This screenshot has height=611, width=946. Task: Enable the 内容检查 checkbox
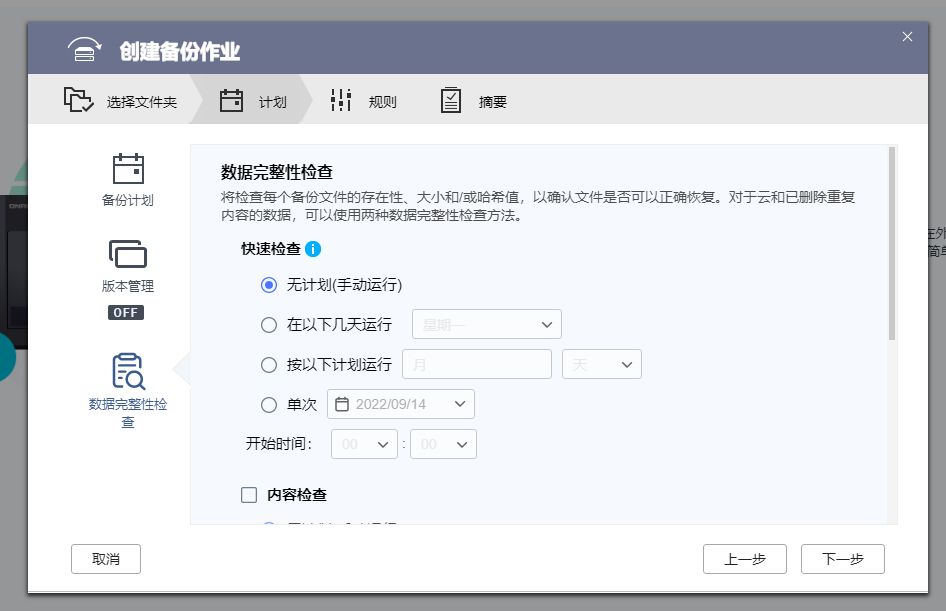pyautogui.click(x=248, y=494)
